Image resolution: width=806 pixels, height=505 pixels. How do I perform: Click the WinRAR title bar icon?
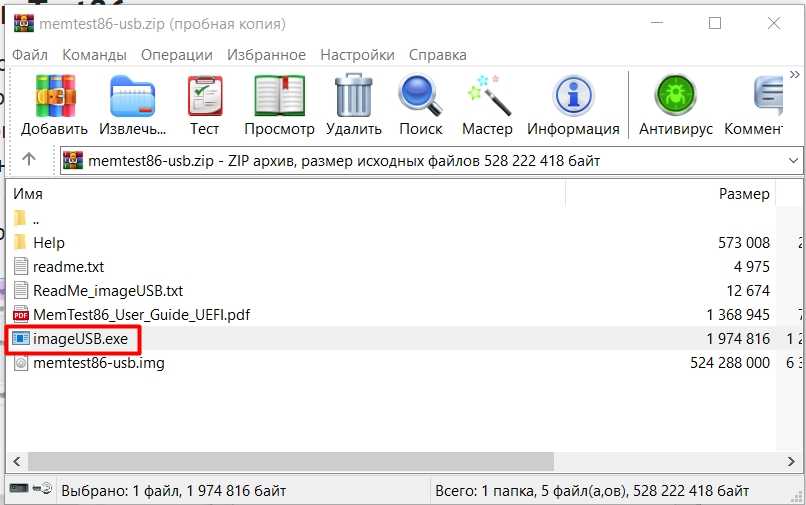24,23
